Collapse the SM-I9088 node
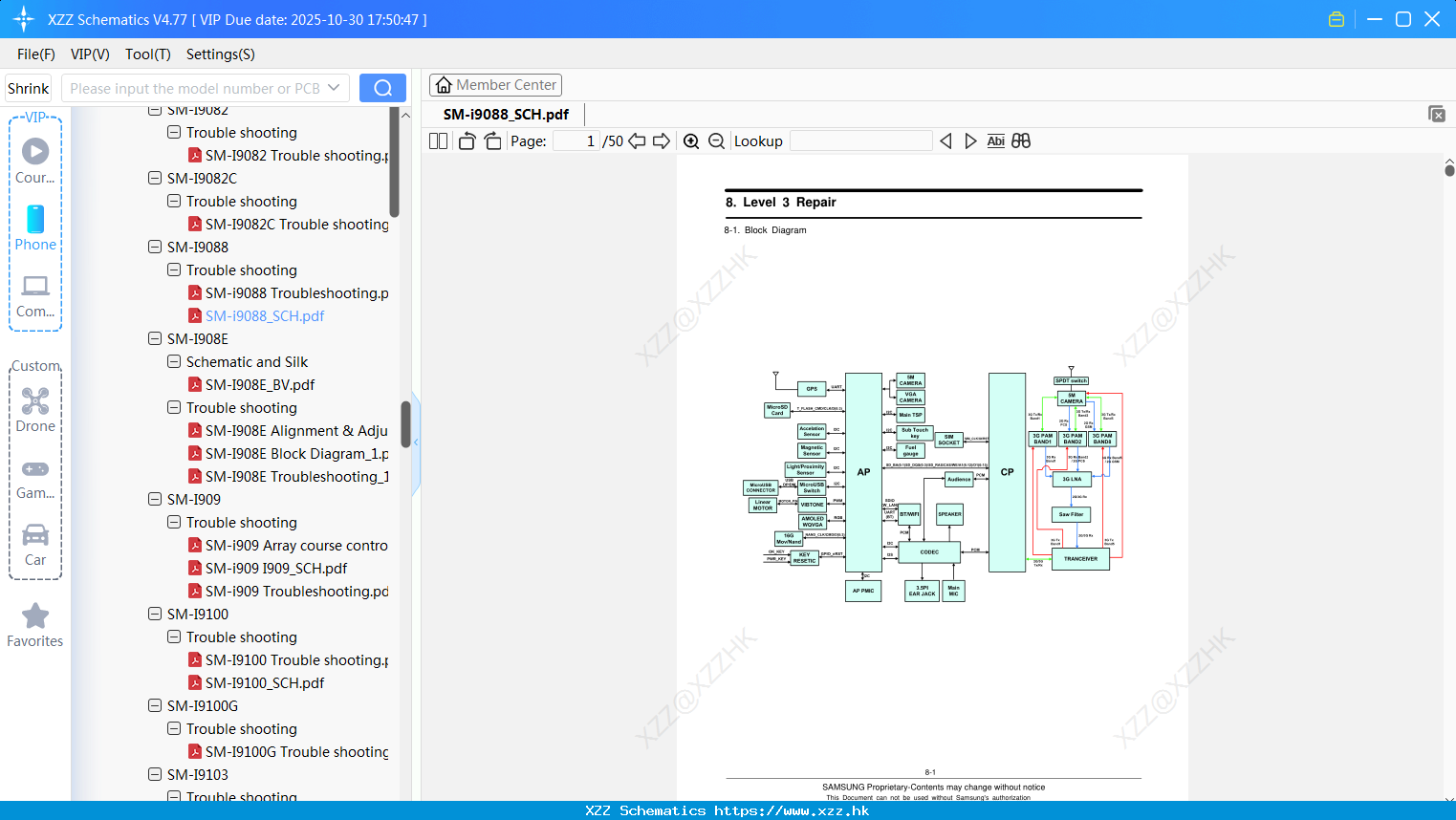Image resolution: width=1456 pixels, height=820 pixels. coord(155,247)
